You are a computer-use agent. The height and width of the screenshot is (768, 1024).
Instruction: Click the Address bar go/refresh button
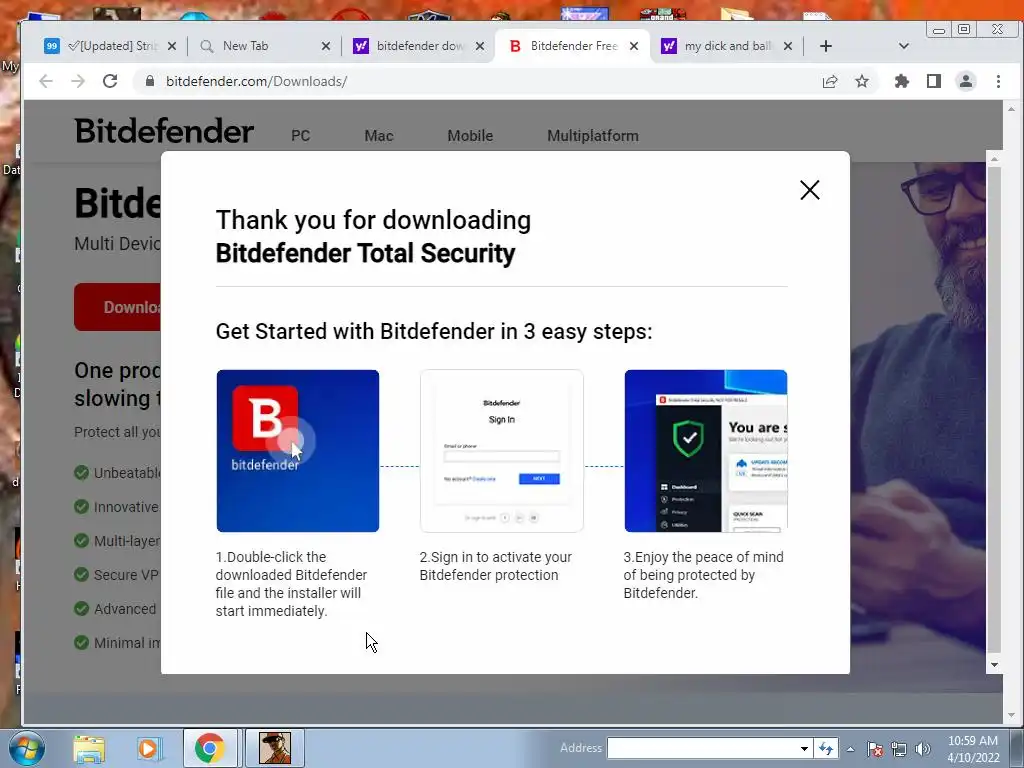[x=826, y=748]
